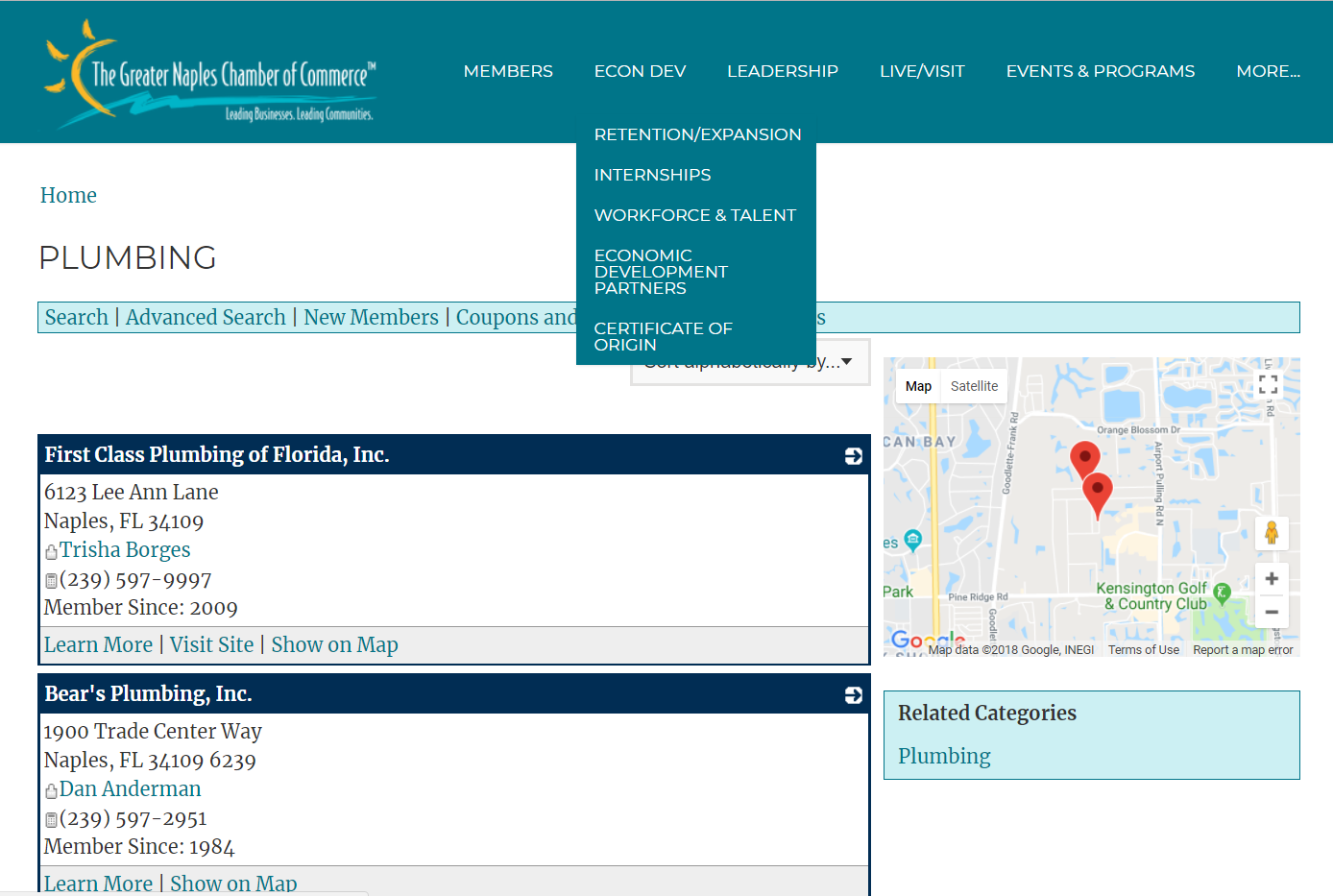Click contact Dan Anderman
The height and width of the screenshot is (896, 1333).
tap(131, 788)
